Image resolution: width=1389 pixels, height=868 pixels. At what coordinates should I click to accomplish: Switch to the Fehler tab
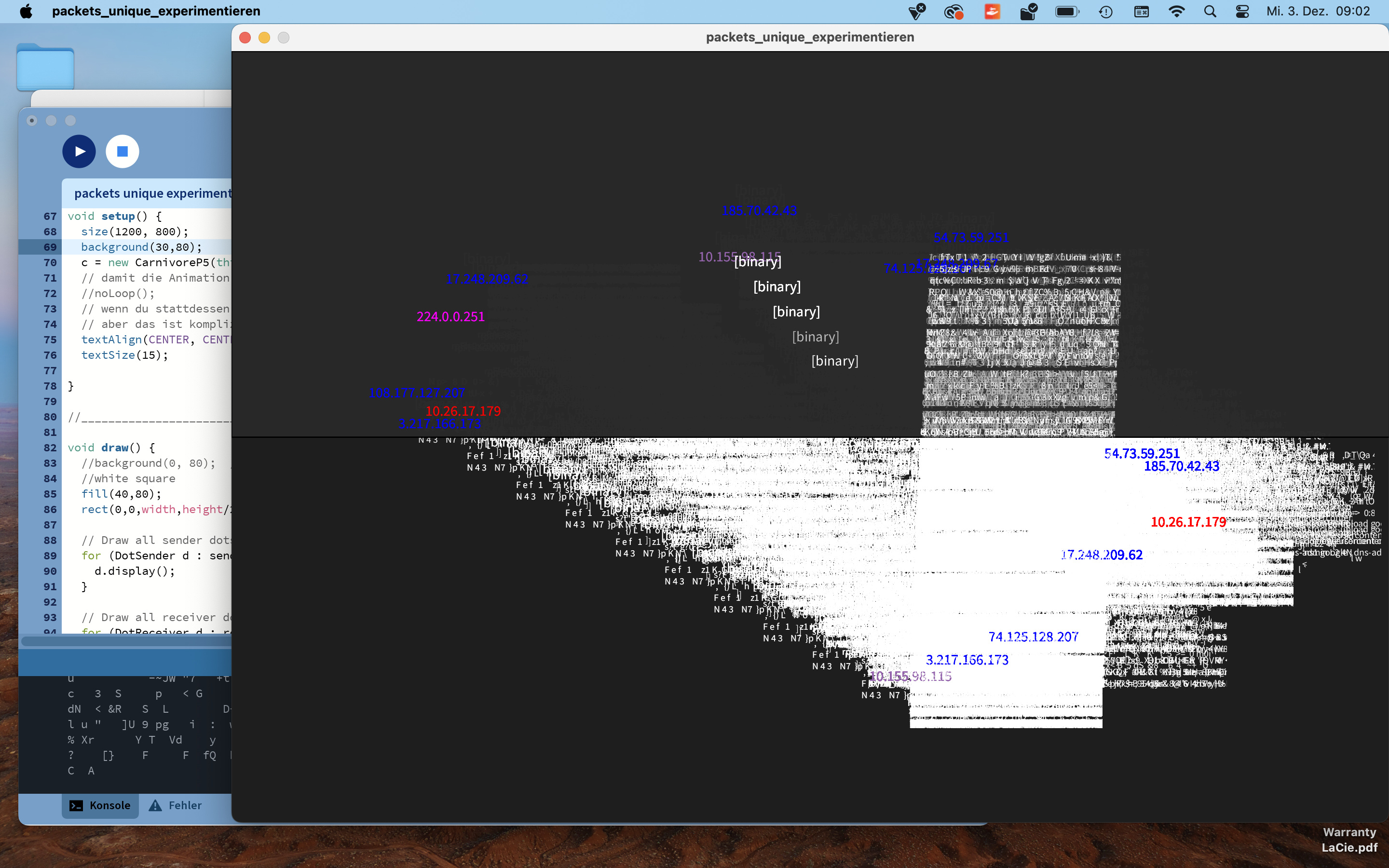(x=176, y=805)
